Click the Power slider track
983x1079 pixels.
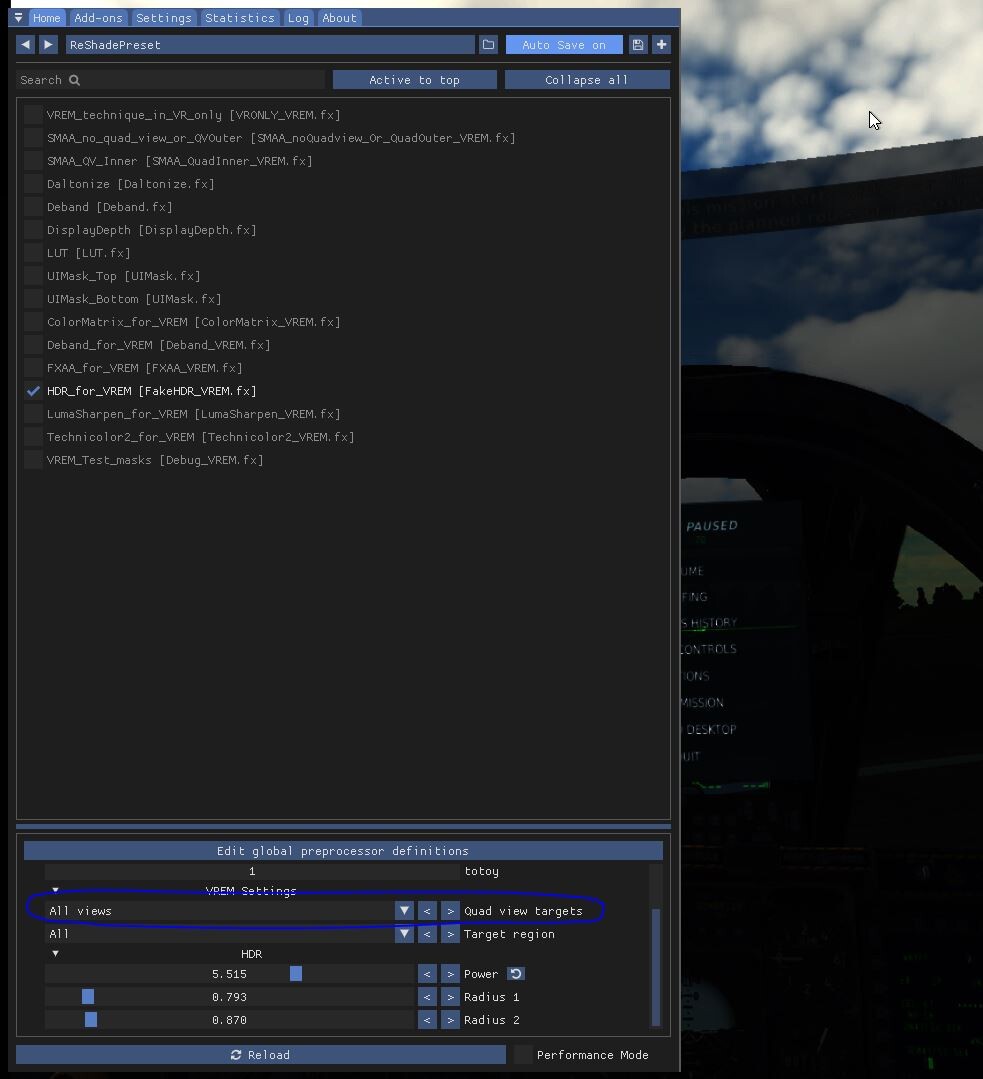pos(229,974)
